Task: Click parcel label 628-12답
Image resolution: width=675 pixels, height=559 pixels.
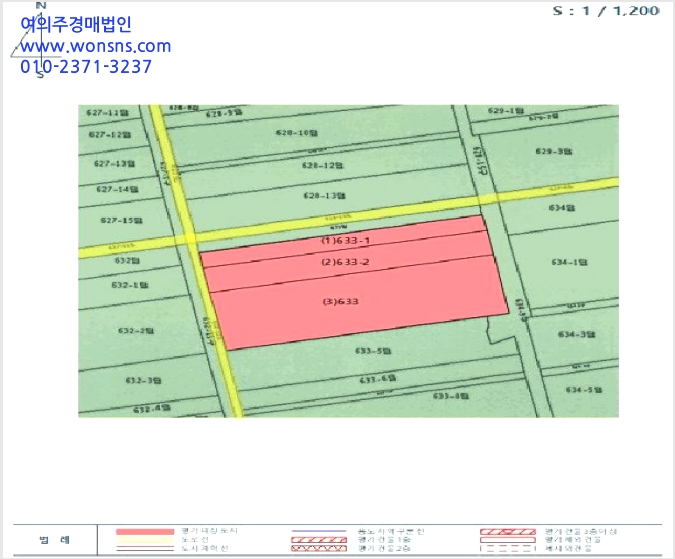Action: pyautogui.click(x=322, y=165)
